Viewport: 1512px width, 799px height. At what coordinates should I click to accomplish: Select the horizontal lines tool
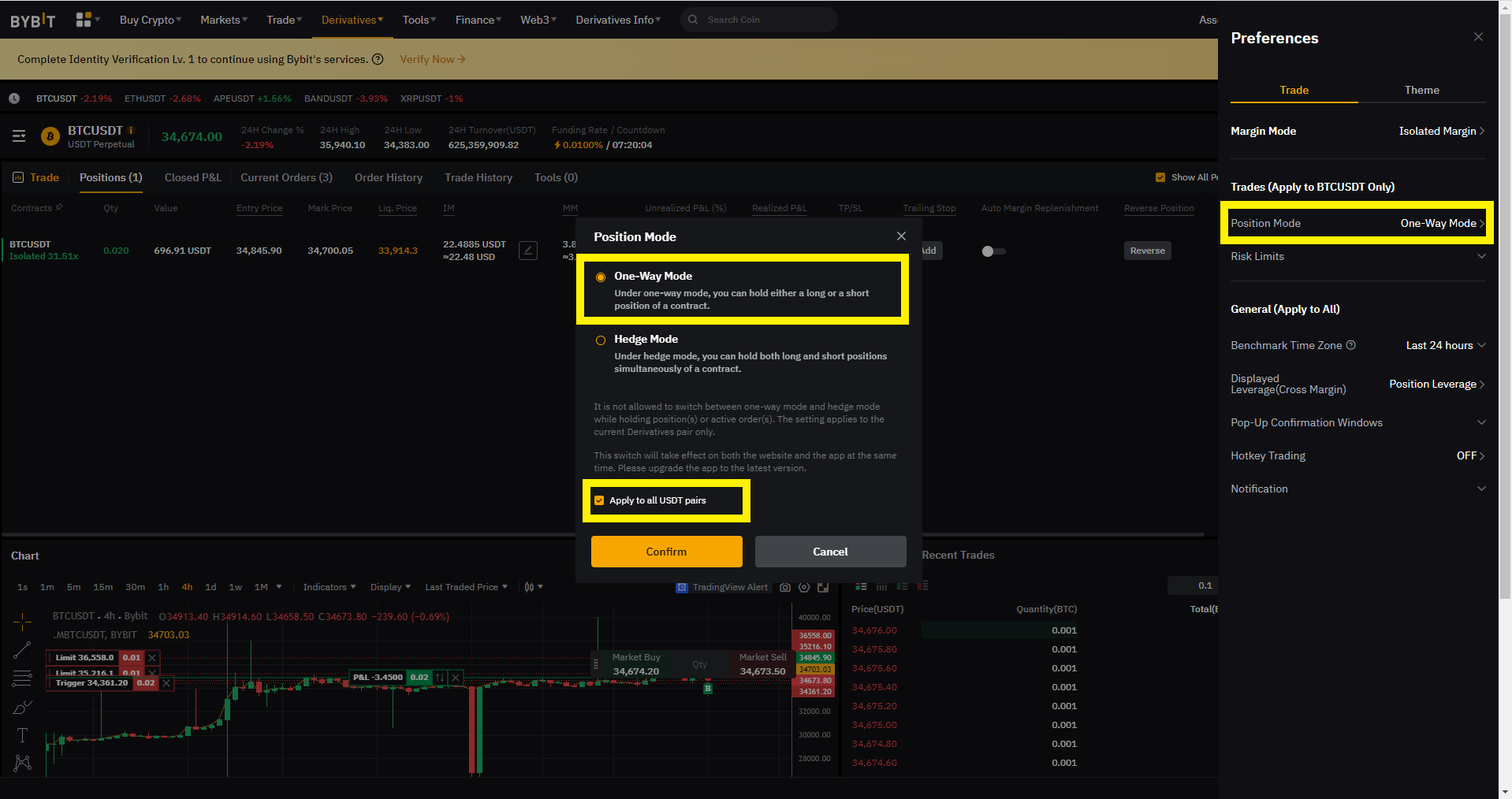coord(22,678)
